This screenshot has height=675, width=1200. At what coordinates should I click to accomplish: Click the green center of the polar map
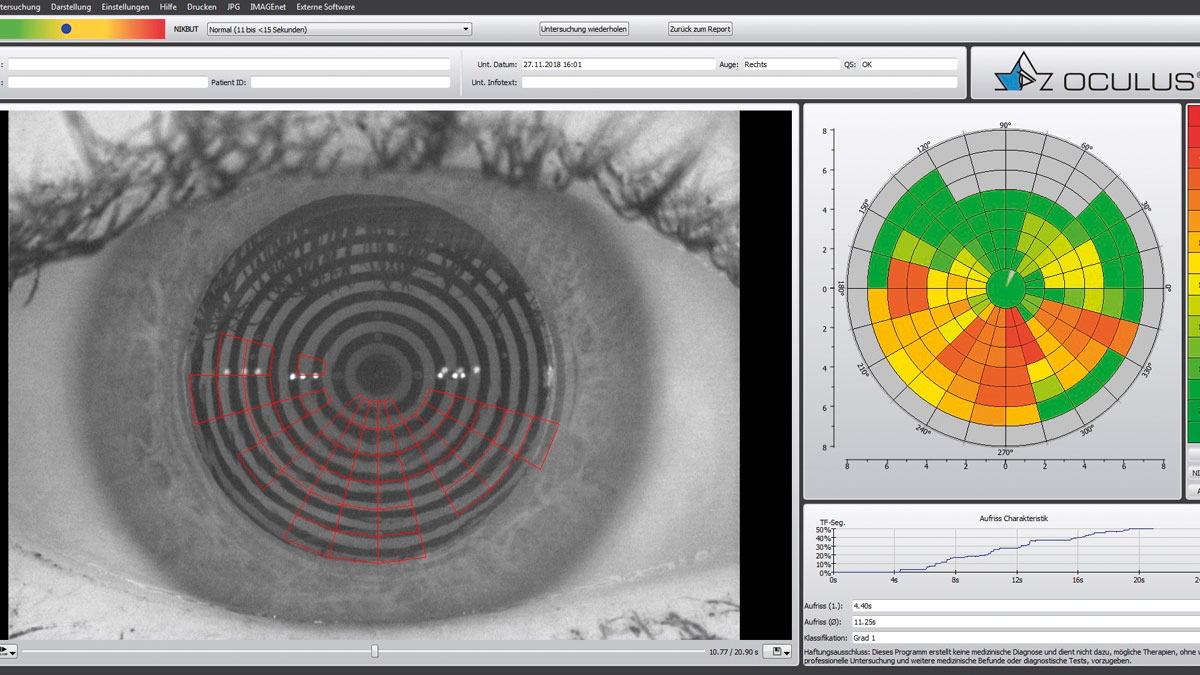(1005, 289)
